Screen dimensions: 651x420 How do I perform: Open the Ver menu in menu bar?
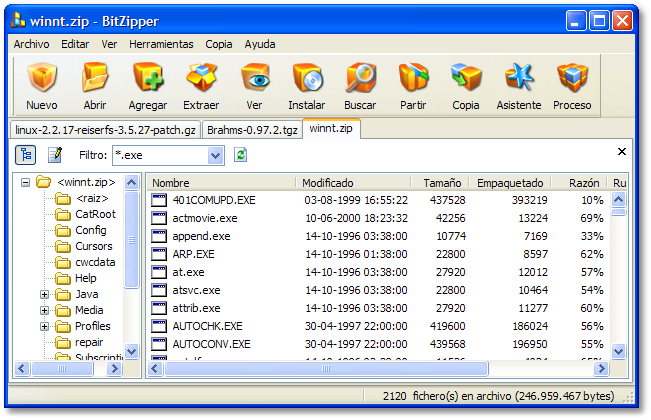(109, 44)
